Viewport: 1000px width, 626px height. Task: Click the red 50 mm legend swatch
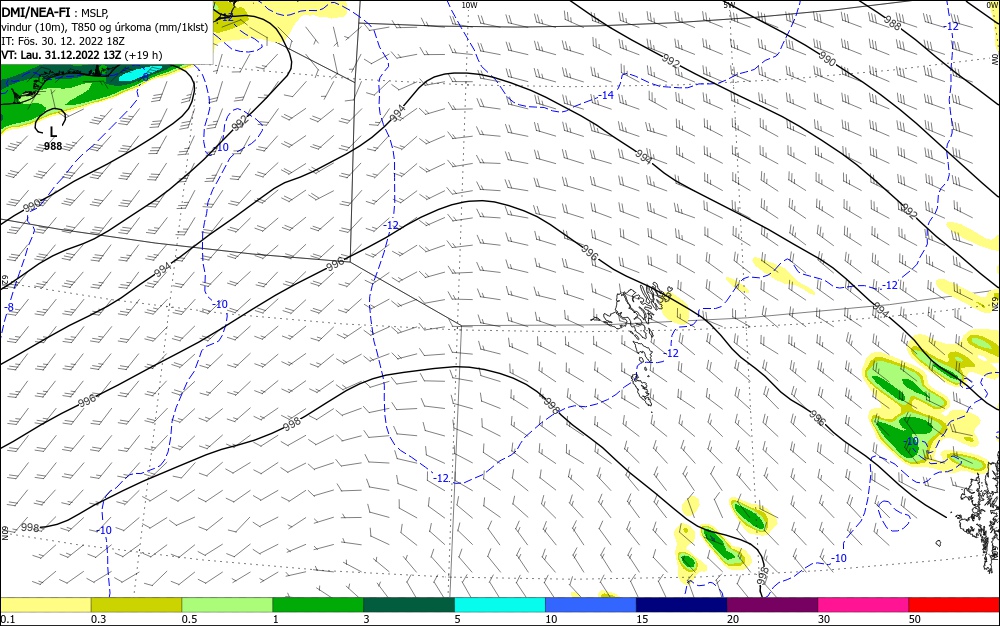coord(954,605)
